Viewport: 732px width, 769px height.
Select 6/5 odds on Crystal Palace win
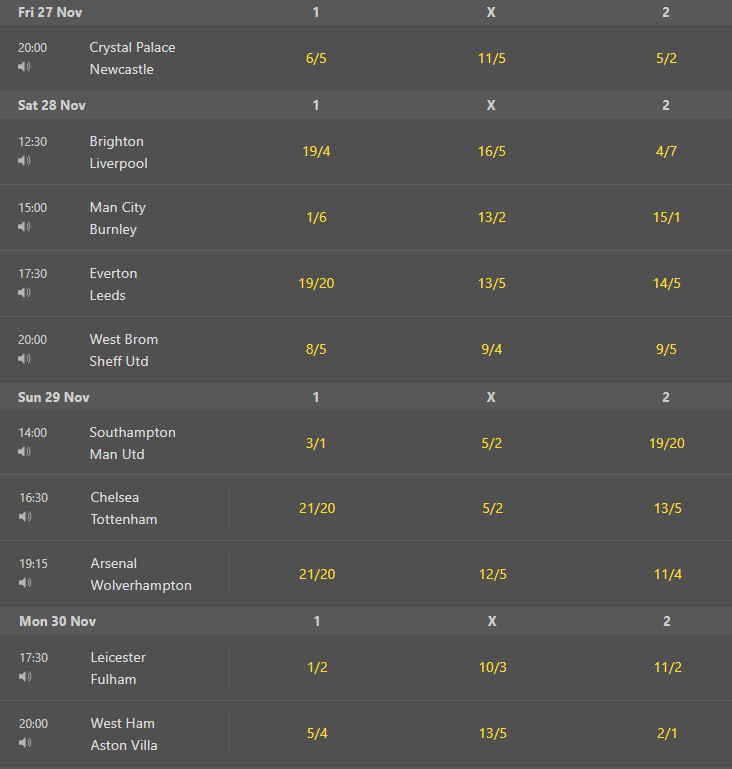(316, 58)
